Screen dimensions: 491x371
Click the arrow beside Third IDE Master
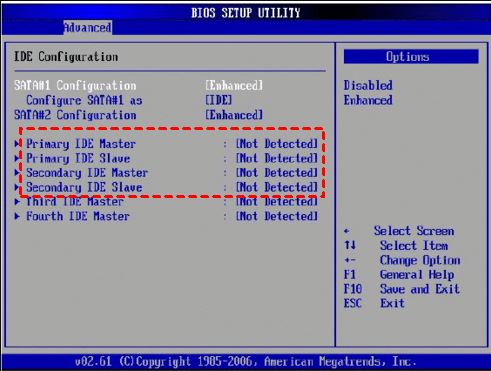click(x=17, y=202)
